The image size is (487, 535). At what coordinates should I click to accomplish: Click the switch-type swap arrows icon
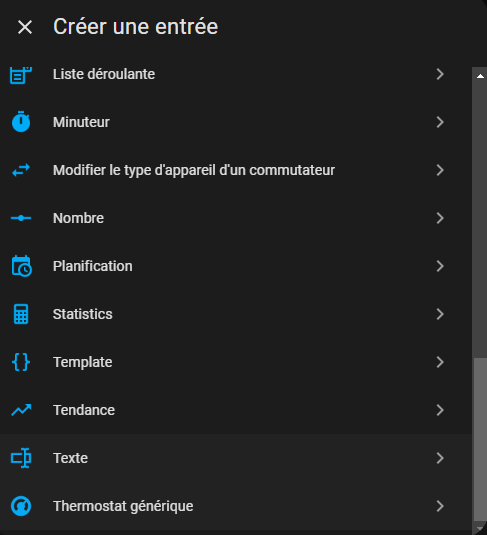(21, 170)
